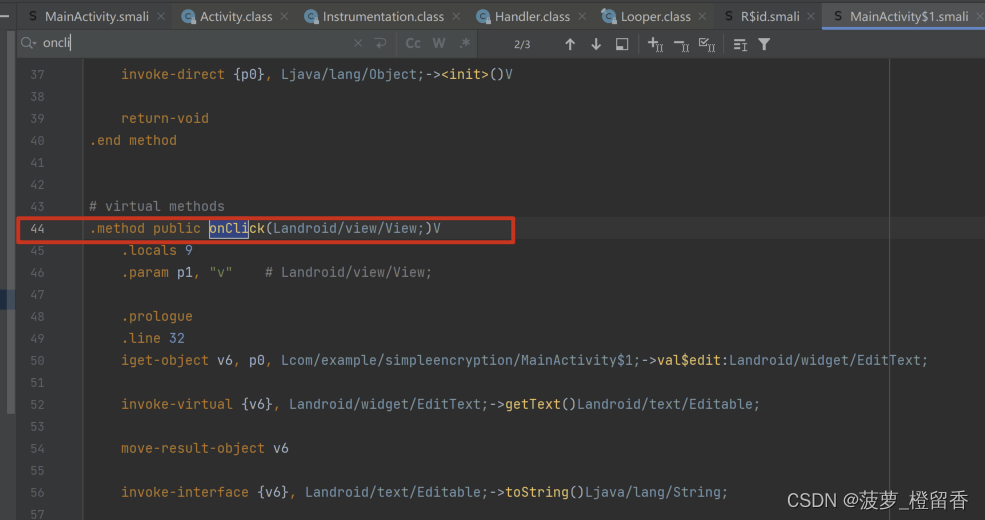Toggle Words (W) match option

tap(439, 43)
